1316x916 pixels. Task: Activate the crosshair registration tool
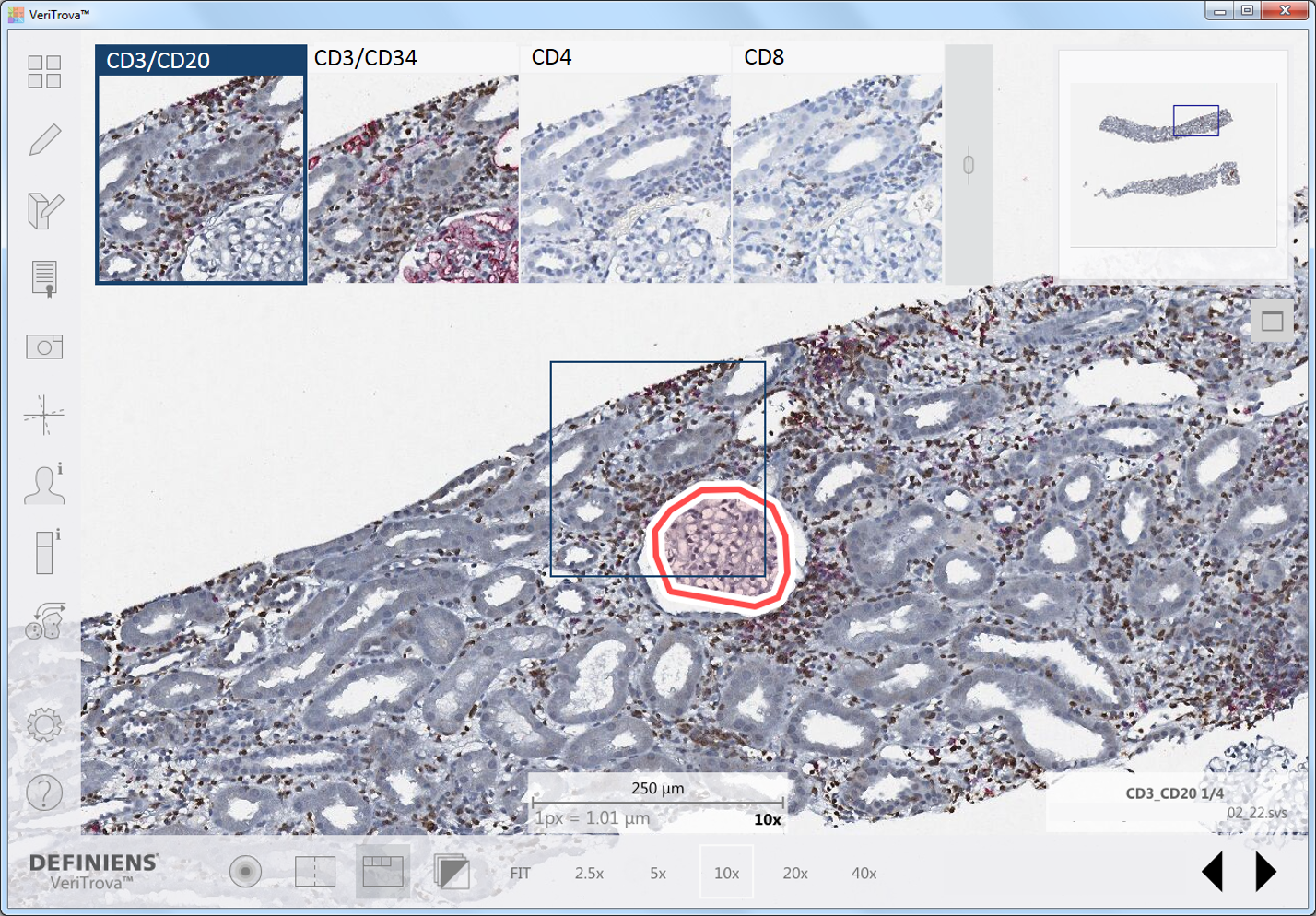tap(44, 416)
